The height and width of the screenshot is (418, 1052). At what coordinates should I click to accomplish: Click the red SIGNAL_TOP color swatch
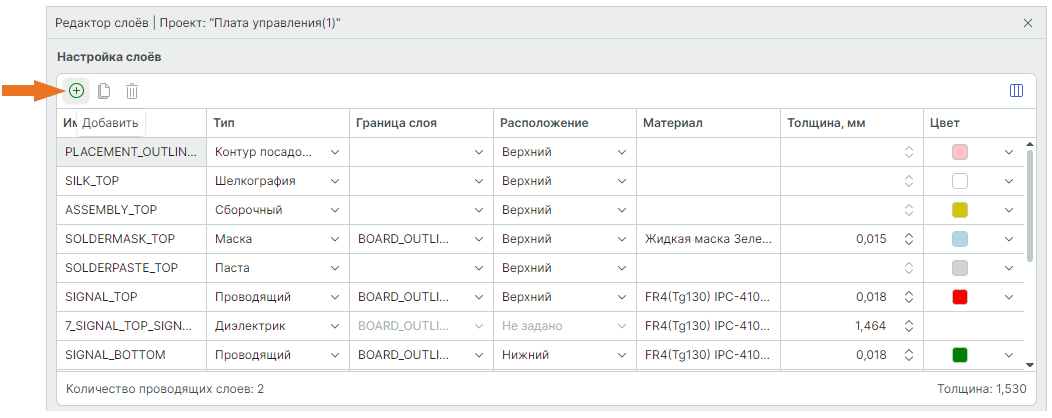(x=960, y=297)
